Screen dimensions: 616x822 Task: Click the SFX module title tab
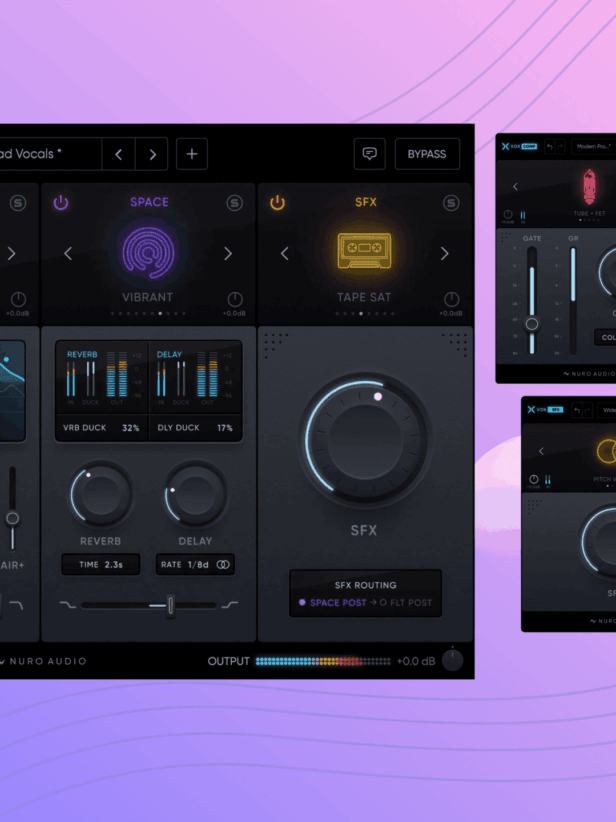[x=366, y=202]
